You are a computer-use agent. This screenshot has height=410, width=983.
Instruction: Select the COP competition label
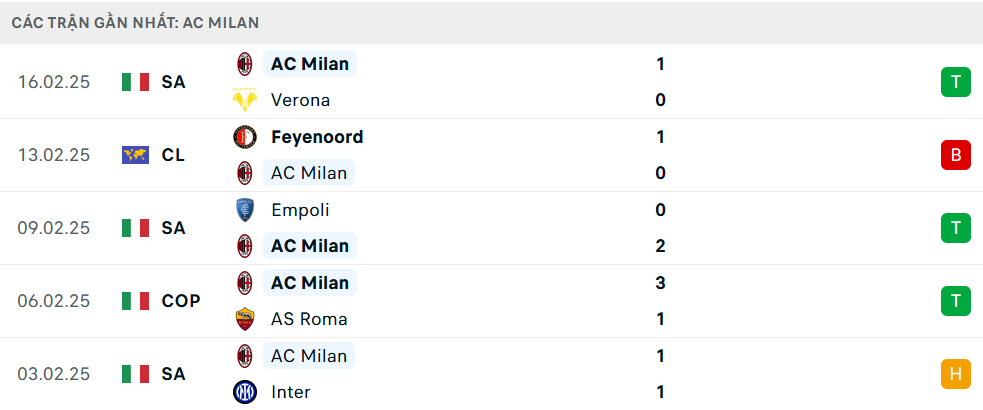[x=181, y=301]
